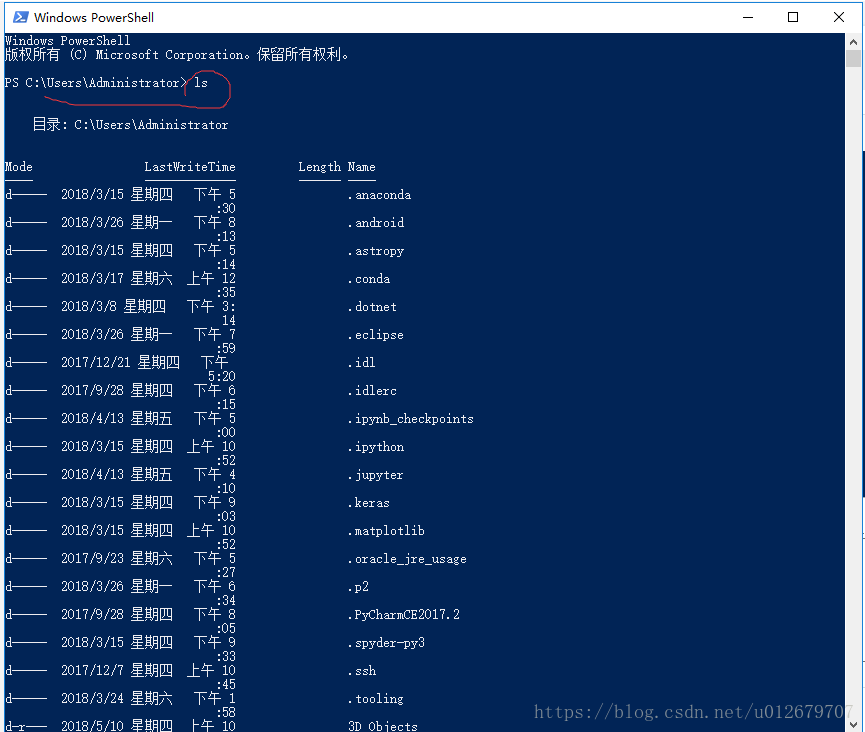Screen dimensions: 865x732
Task: Click the '.p2' directory name
Action: click(358, 587)
